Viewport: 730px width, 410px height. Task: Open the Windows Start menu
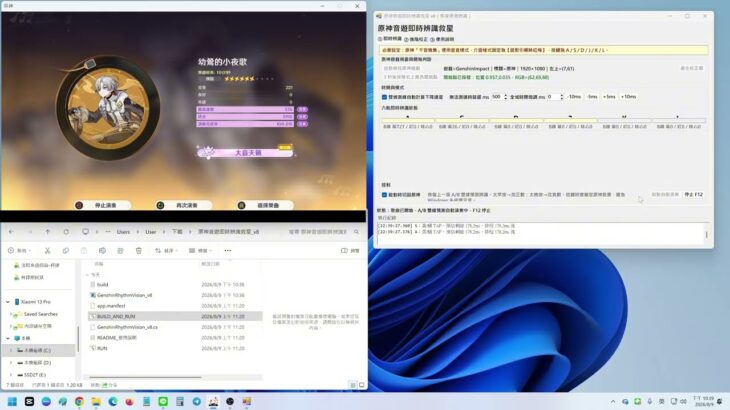click(13, 401)
